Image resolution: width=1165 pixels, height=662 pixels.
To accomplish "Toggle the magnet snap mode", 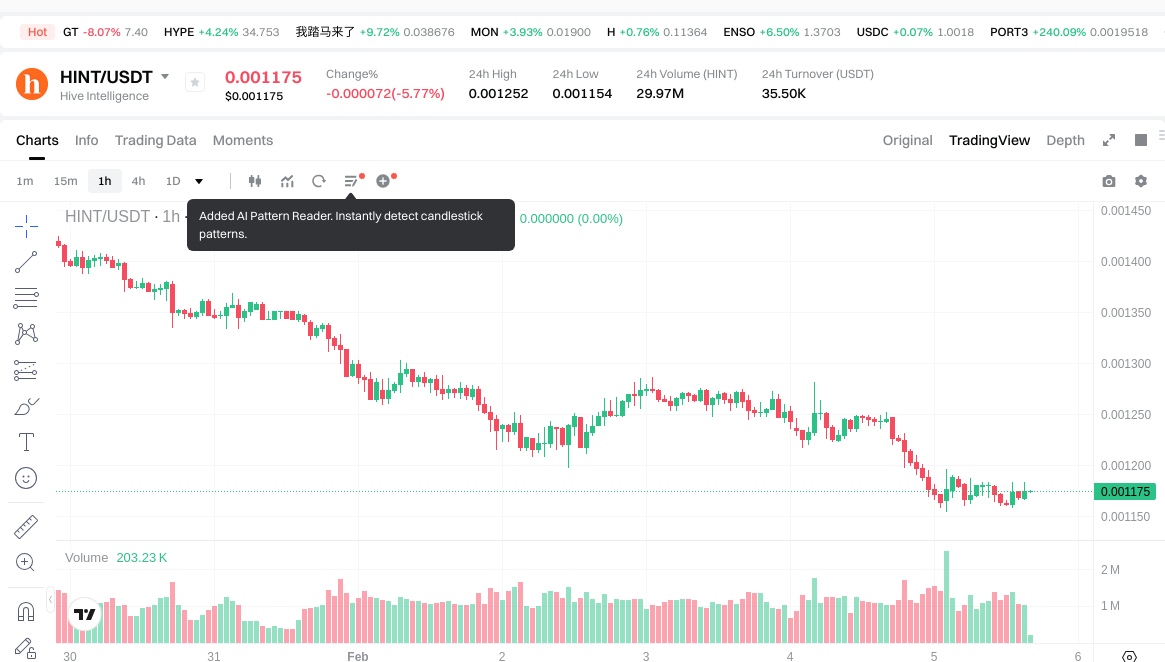I will [26, 611].
